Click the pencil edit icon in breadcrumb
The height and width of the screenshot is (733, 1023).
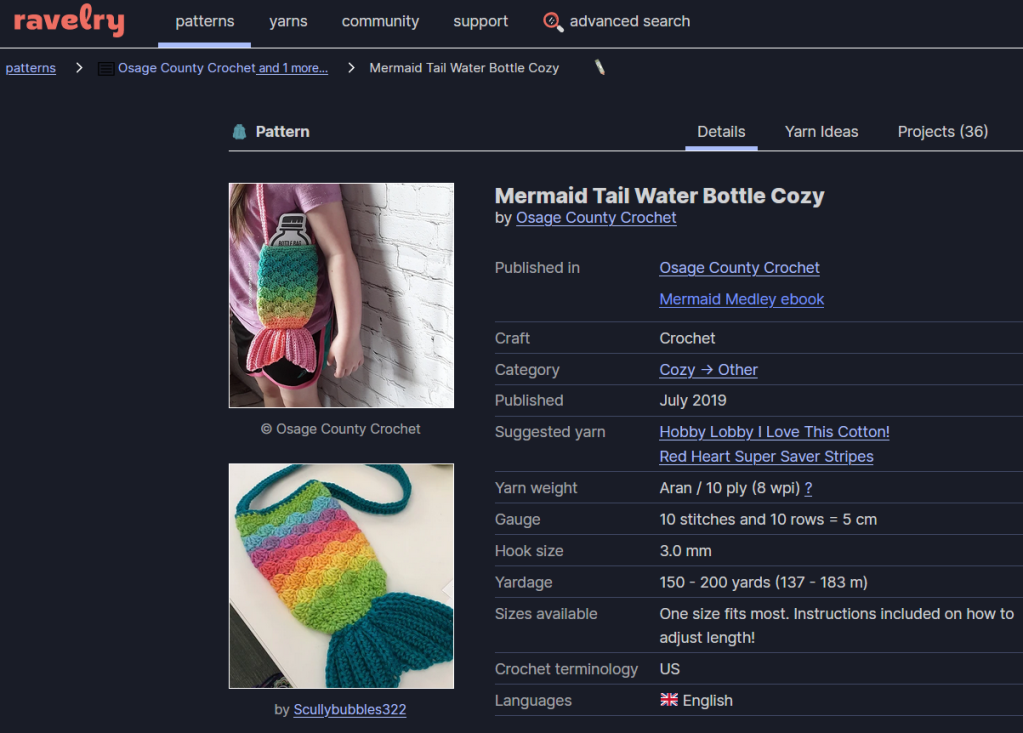(600, 68)
